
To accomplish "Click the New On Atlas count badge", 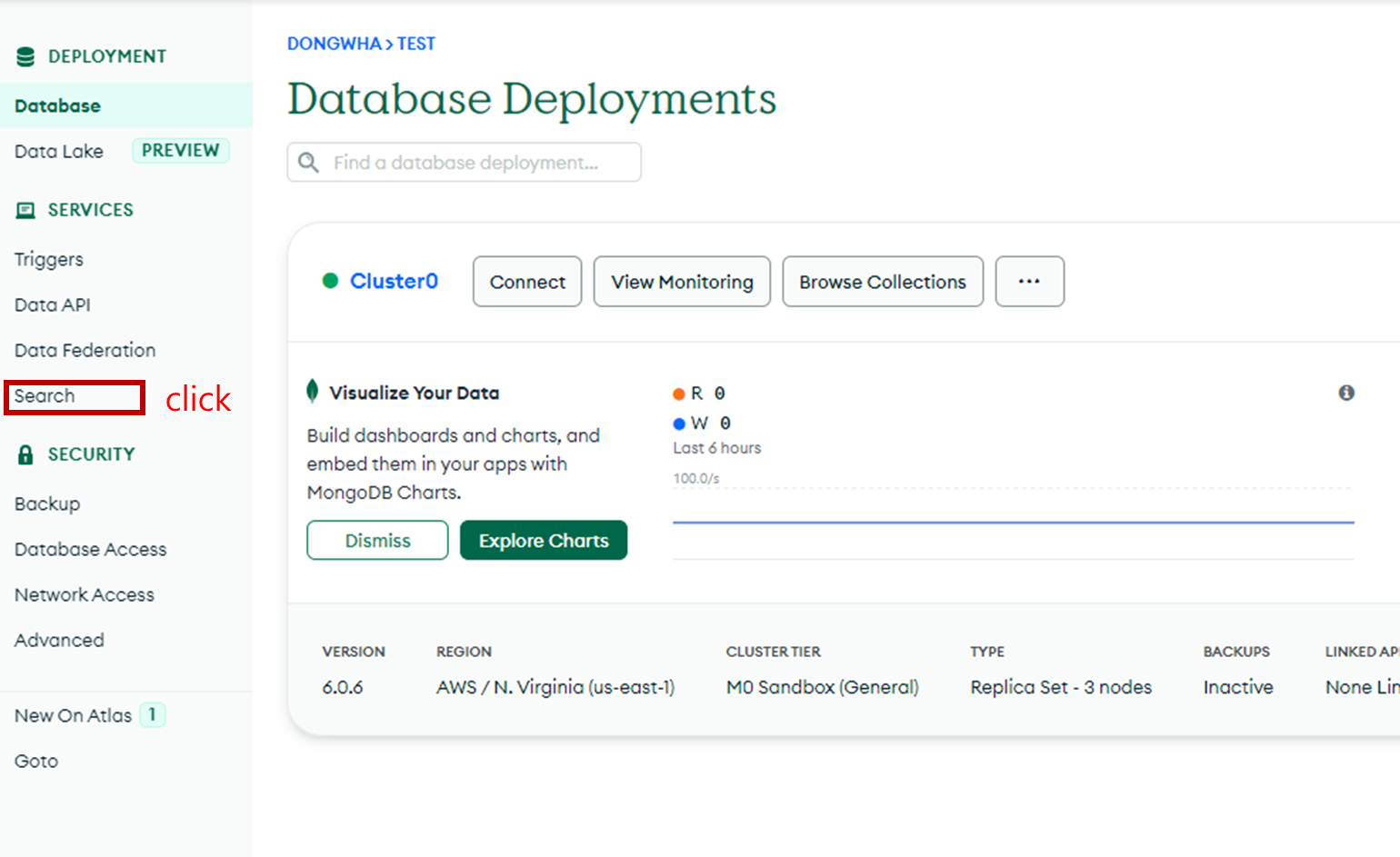I will click(153, 714).
